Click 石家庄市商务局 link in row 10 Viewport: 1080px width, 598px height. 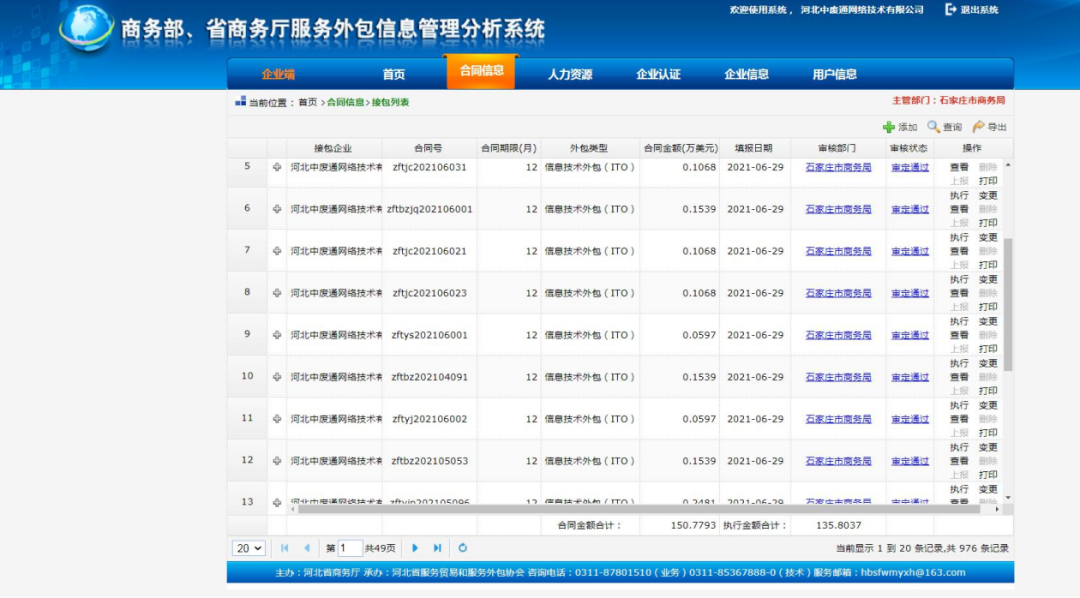(838, 377)
